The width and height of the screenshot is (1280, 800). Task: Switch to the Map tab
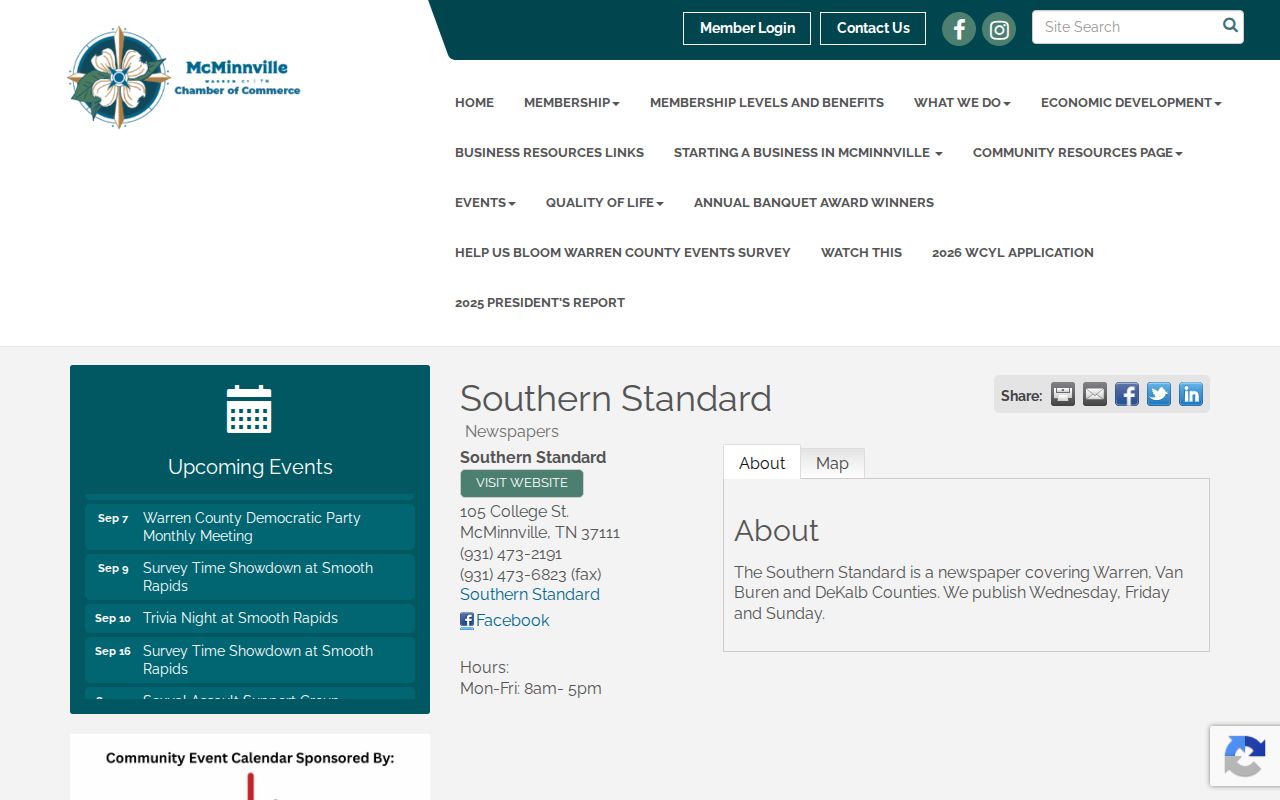click(832, 463)
